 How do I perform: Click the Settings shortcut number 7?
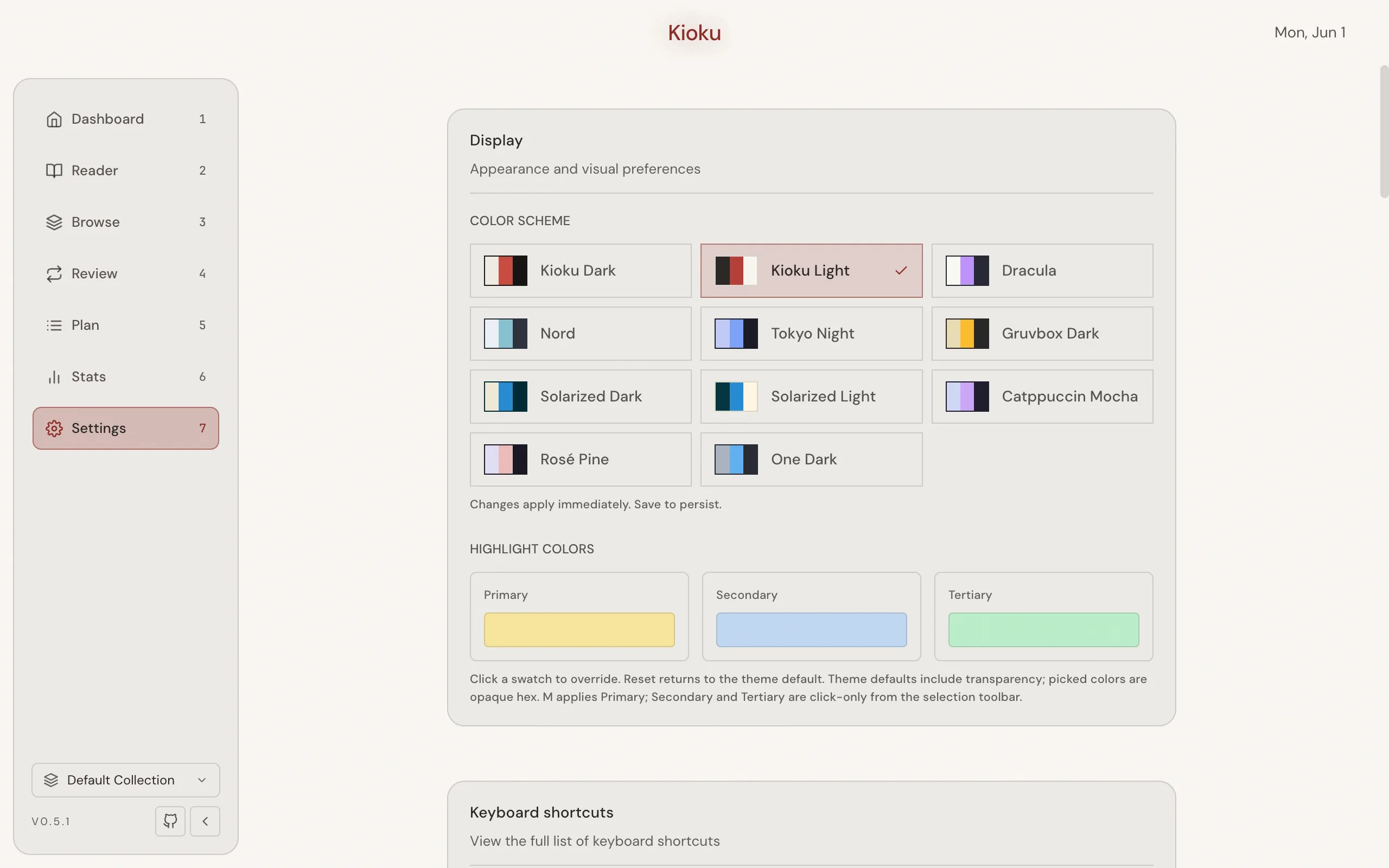click(x=202, y=428)
